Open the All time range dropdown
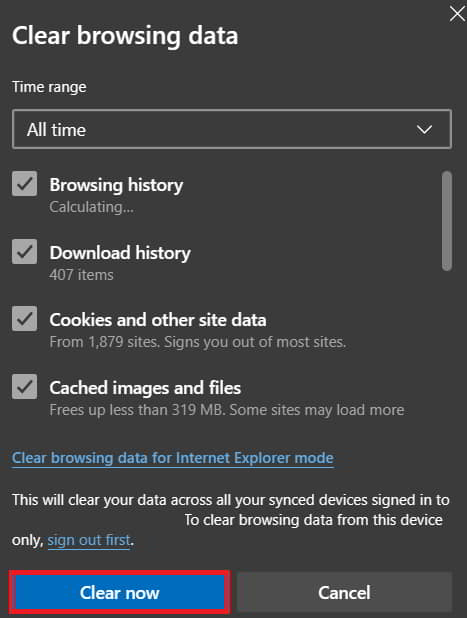Screen dimensions: 467x618 [232, 129]
